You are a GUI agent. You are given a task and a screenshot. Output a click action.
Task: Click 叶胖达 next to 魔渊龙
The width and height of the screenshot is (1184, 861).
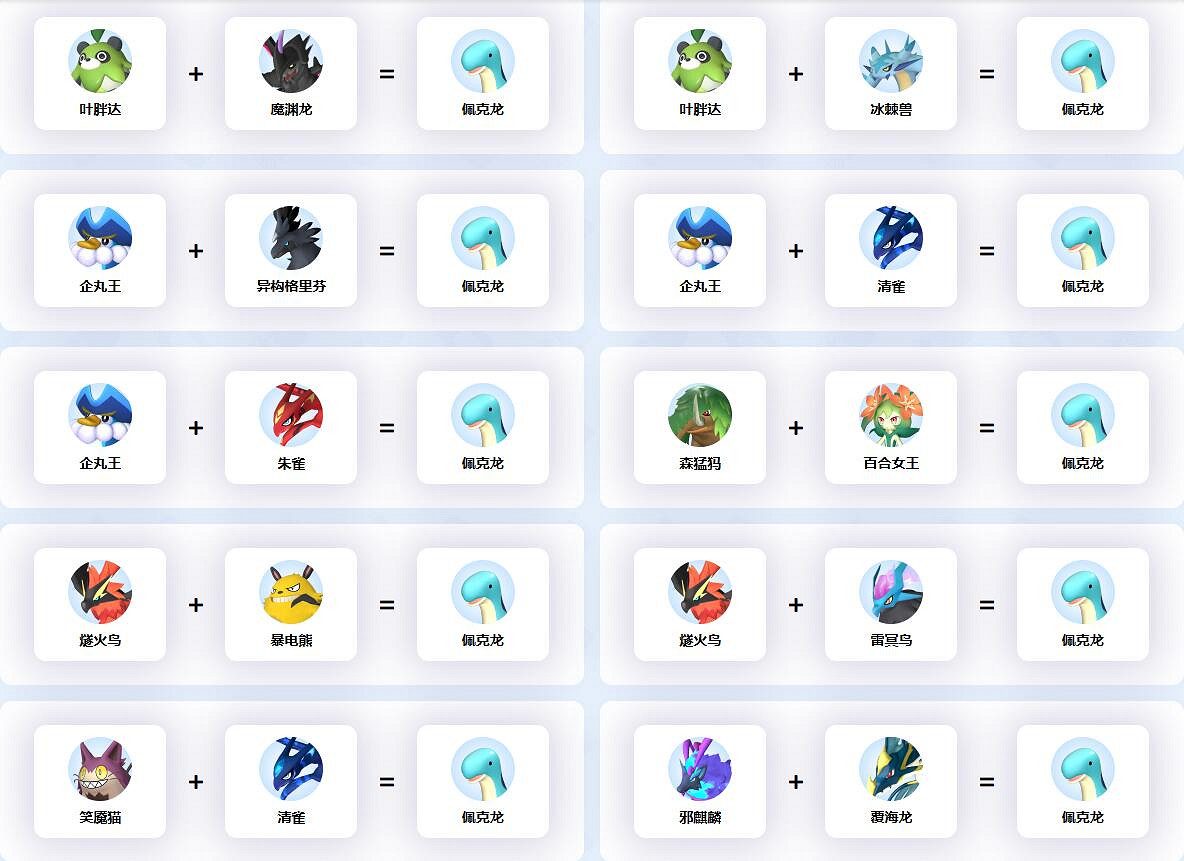(100, 73)
